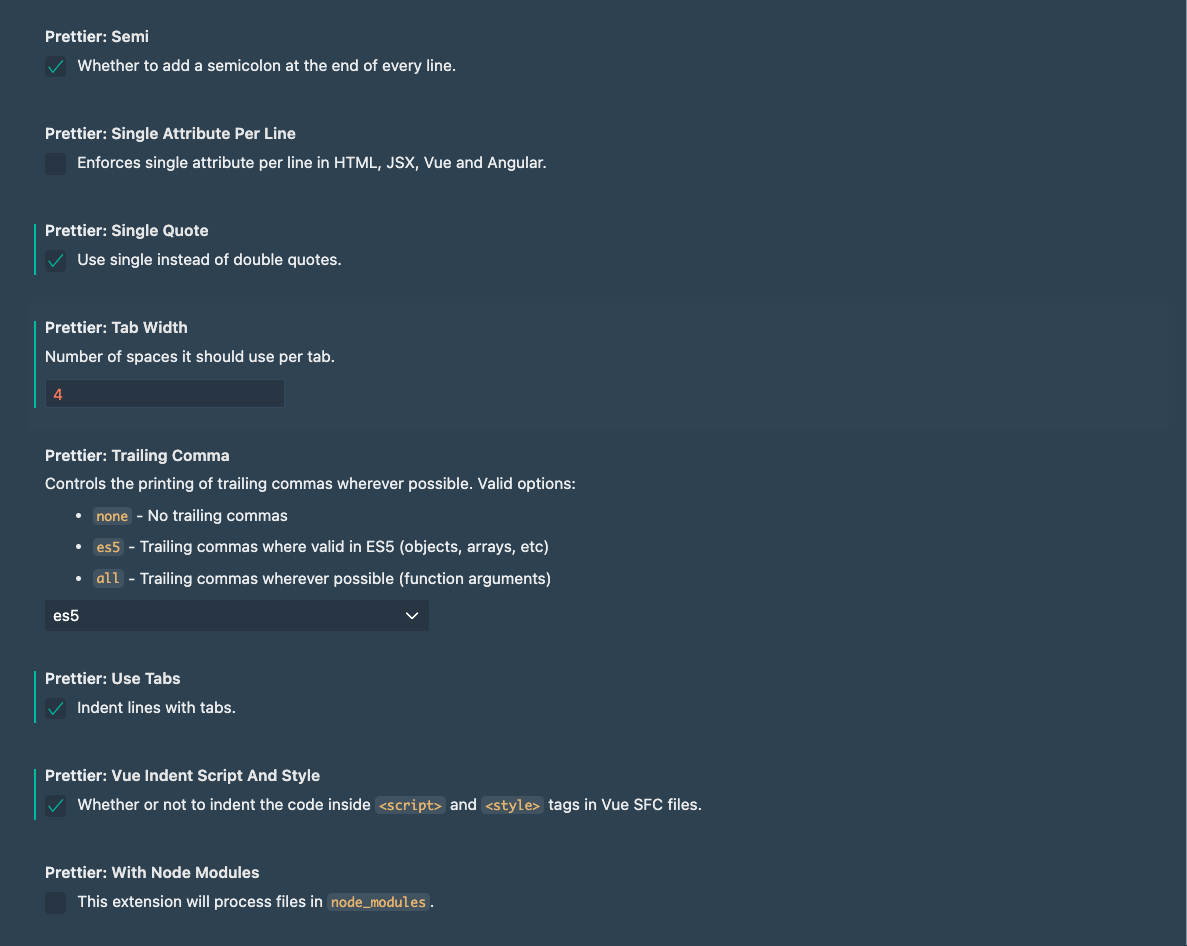Uncheck the Prettier Semi checkbox
The width and height of the screenshot is (1187, 946).
56,67
